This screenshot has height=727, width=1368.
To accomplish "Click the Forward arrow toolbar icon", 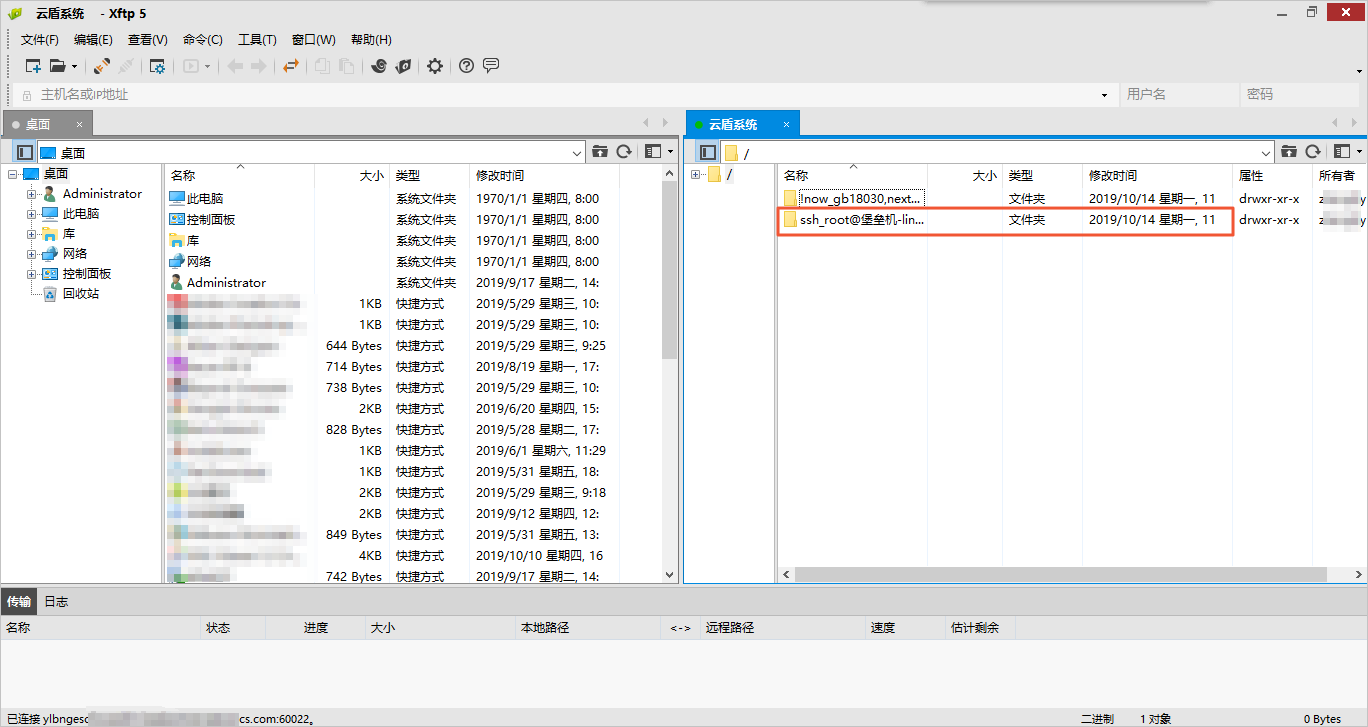I will point(259,66).
